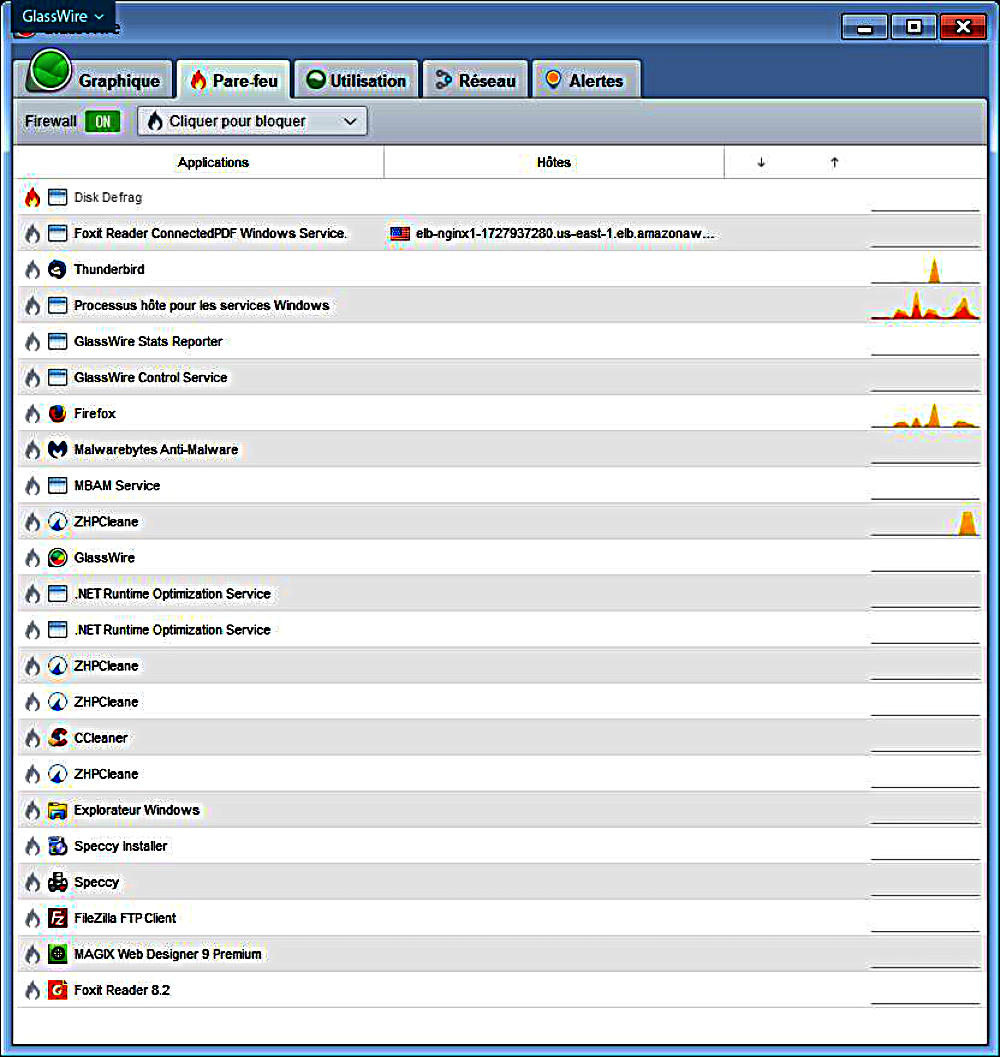Select the Pare-feu tab
Screen dimensions: 1000x1058
click(233, 80)
